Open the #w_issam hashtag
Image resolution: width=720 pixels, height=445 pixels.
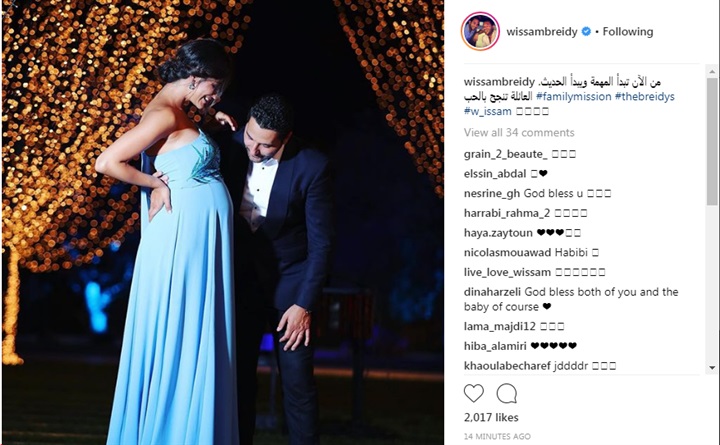[x=487, y=111]
